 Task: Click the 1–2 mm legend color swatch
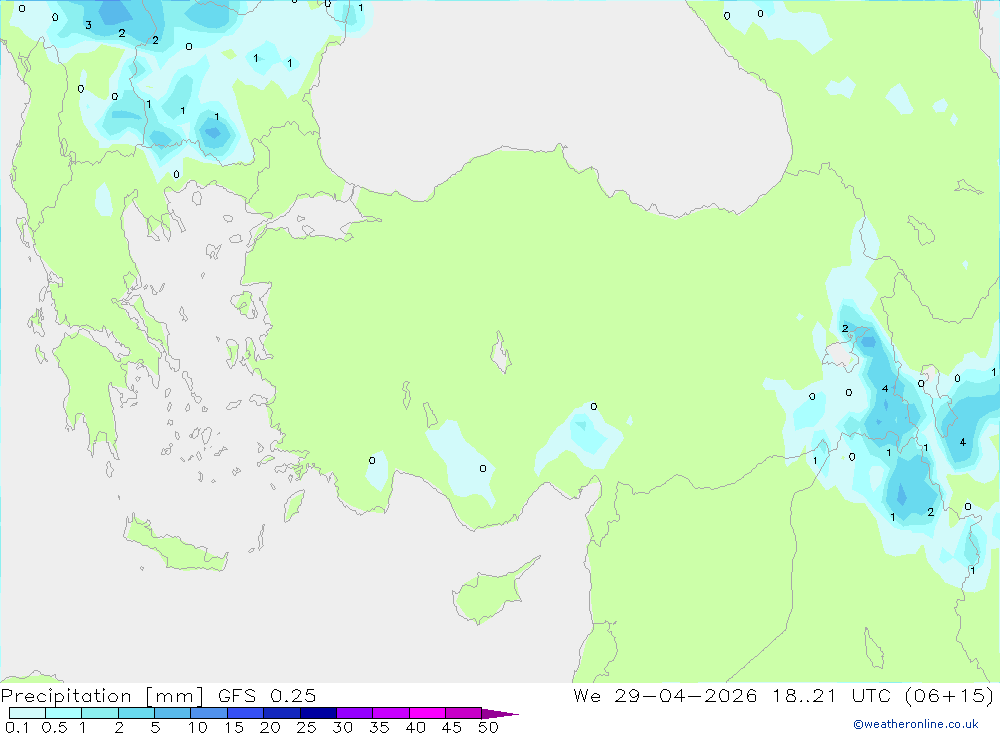tap(100, 713)
